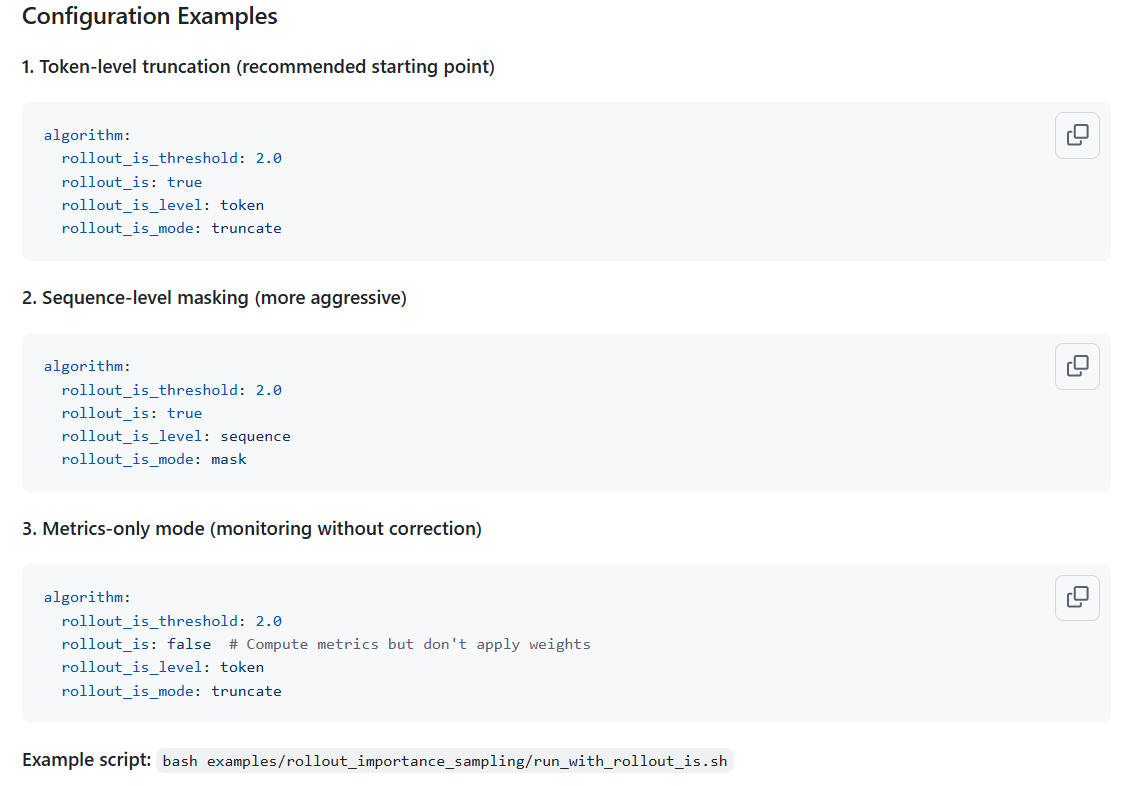Click 'rollout_is_mode: truncate' in metrics-only block

point(172,691)
